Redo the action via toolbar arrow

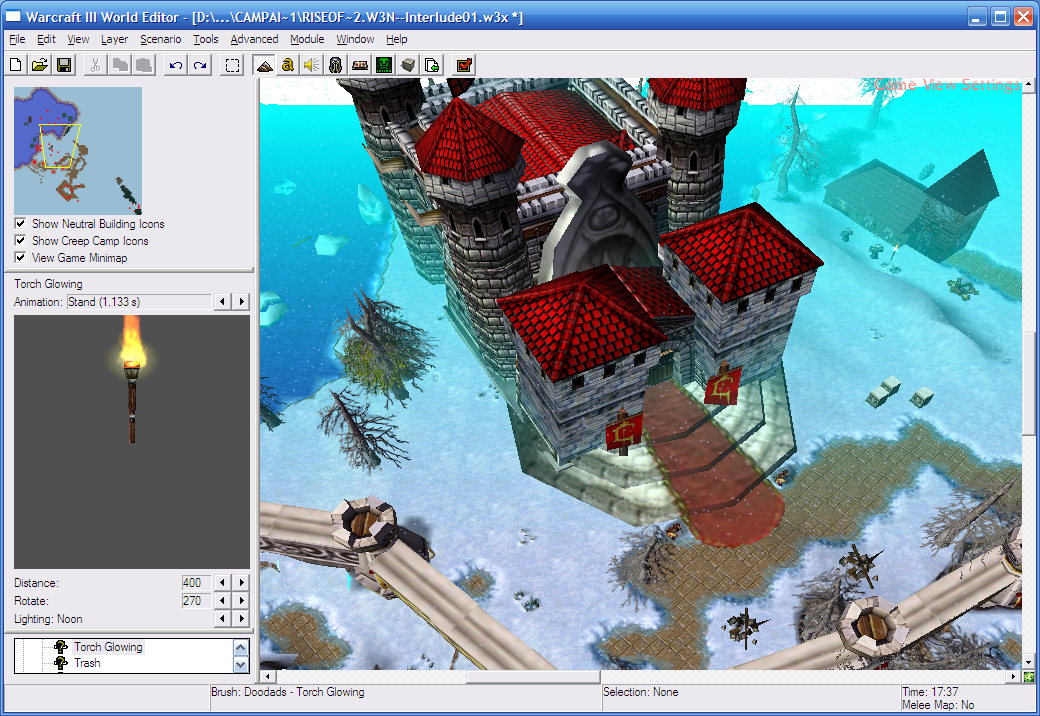(200, 65)
